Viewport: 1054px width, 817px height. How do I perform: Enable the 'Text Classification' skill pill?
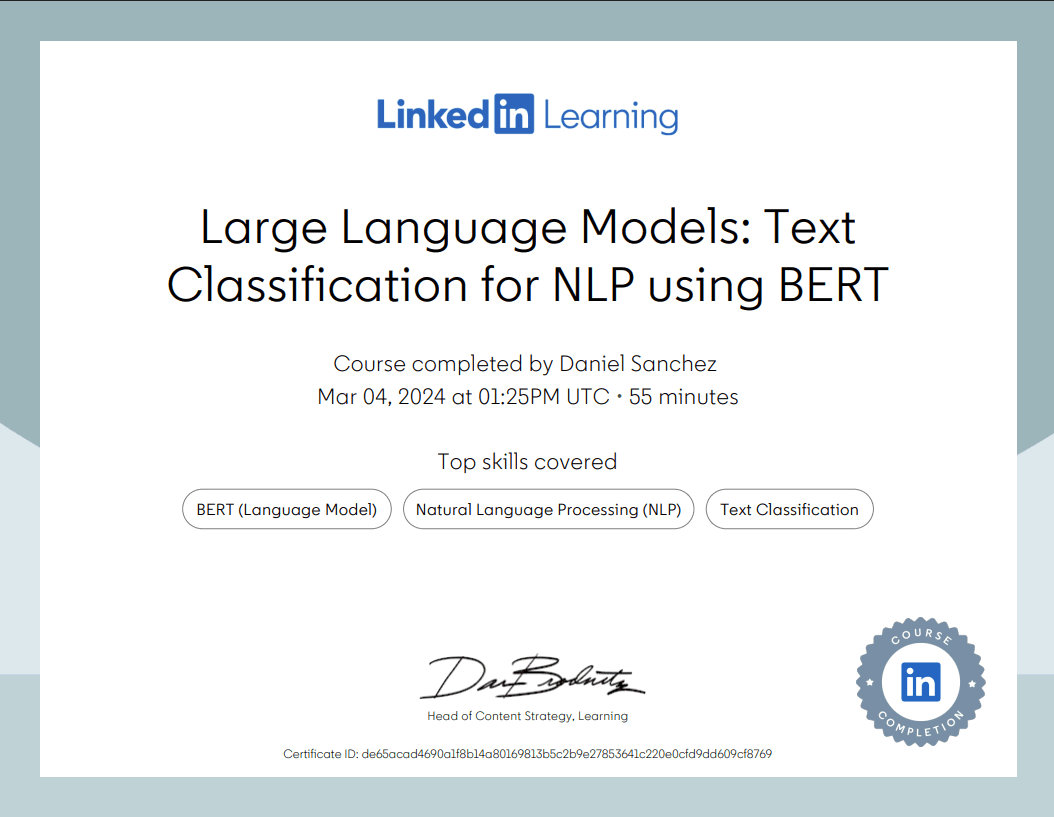tap(789, 509)
